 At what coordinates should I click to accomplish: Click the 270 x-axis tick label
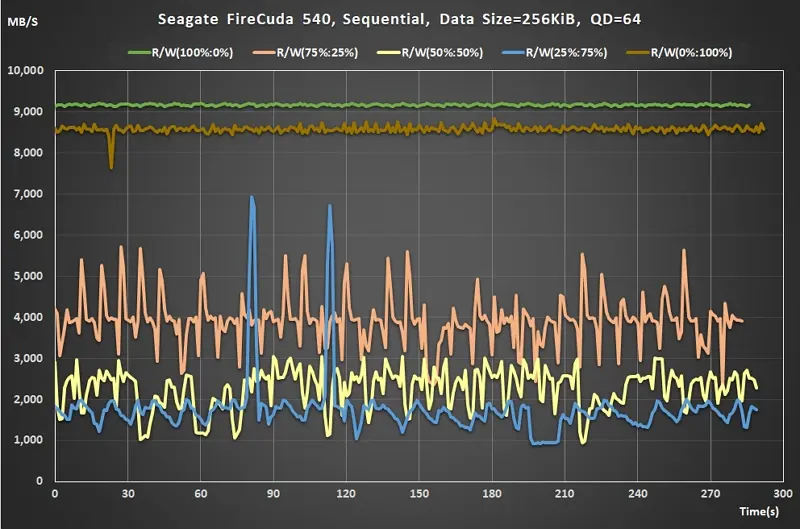coord(711,494)
